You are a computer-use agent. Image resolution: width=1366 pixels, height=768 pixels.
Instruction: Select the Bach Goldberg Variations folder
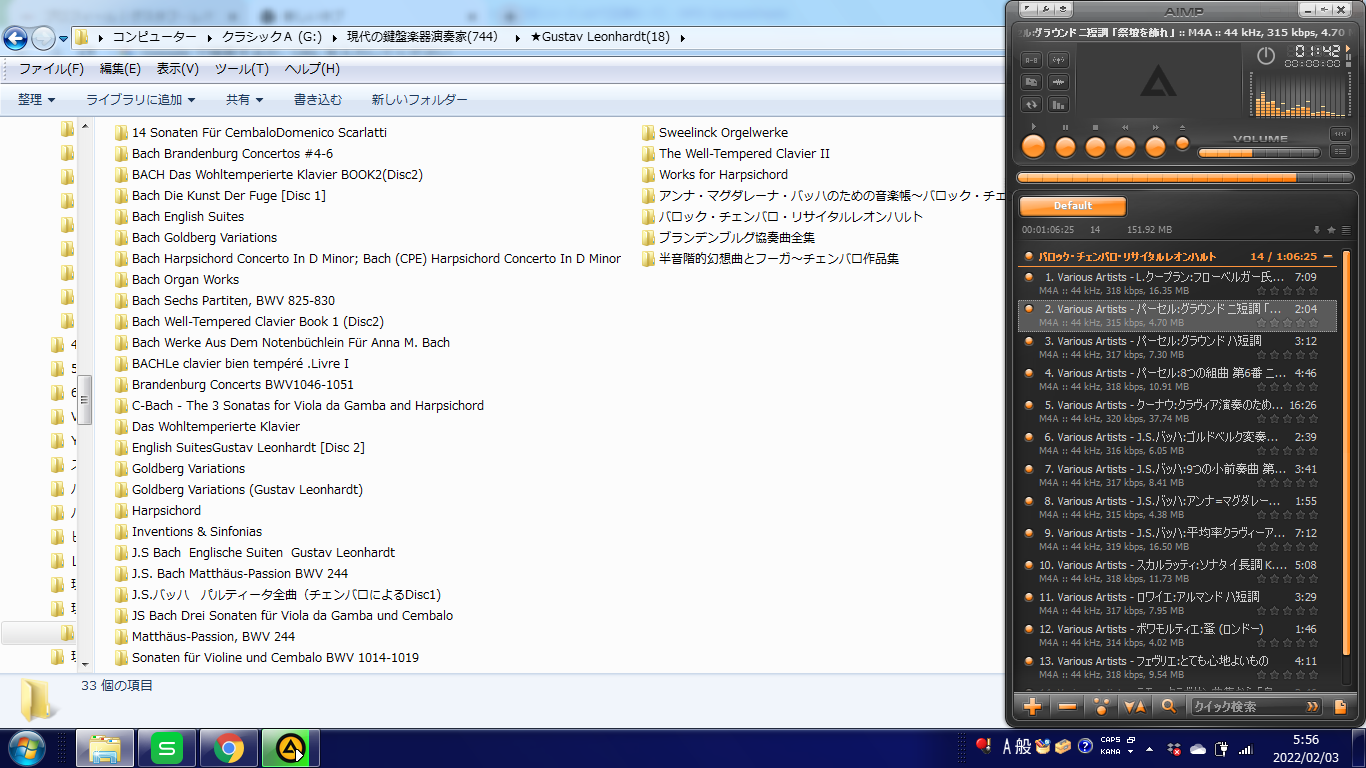(195, 238)
